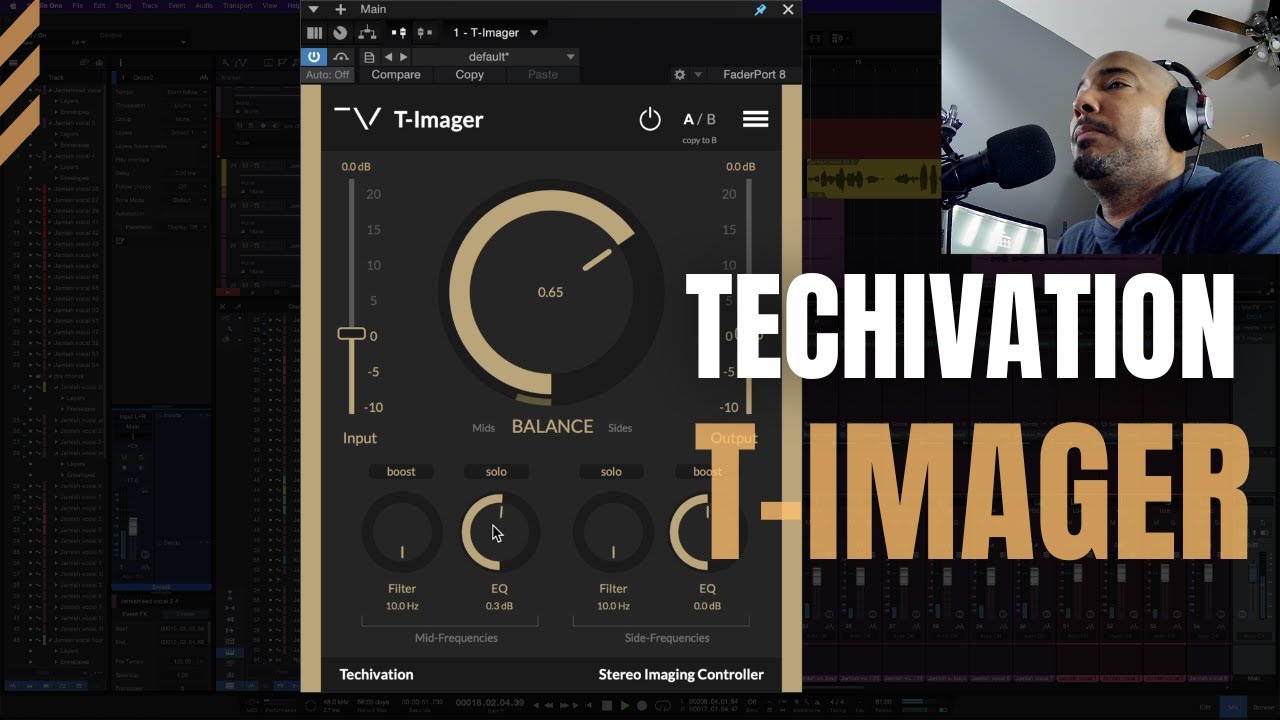Click the 0.65 balance value
This screenshot has height=720, width=1280.
click(x=550, y=292)
